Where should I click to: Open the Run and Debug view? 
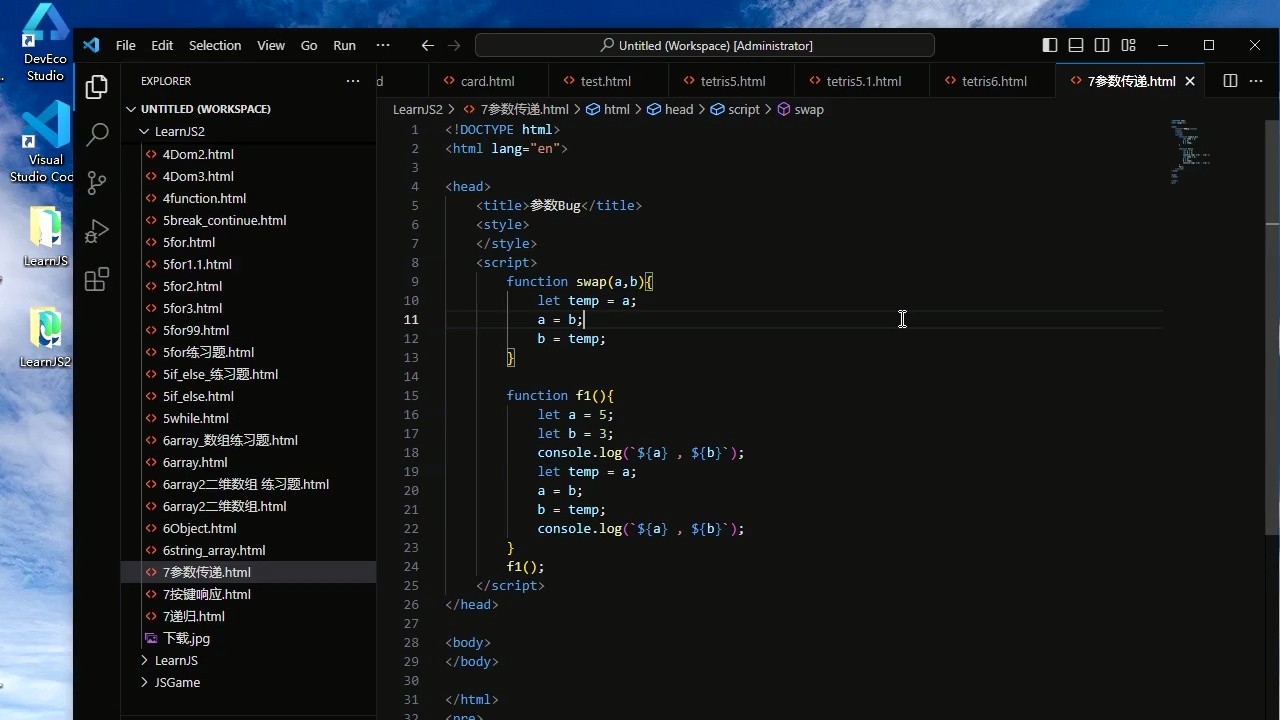(x=97, y=232)
